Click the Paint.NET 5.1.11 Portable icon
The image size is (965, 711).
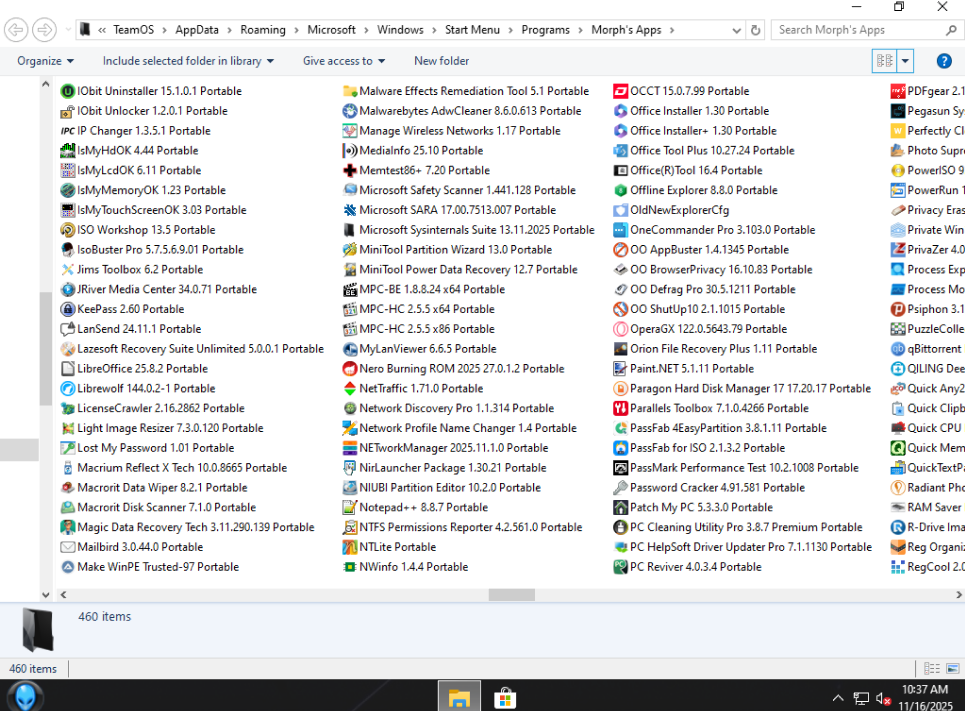click(x=620, y=369)
